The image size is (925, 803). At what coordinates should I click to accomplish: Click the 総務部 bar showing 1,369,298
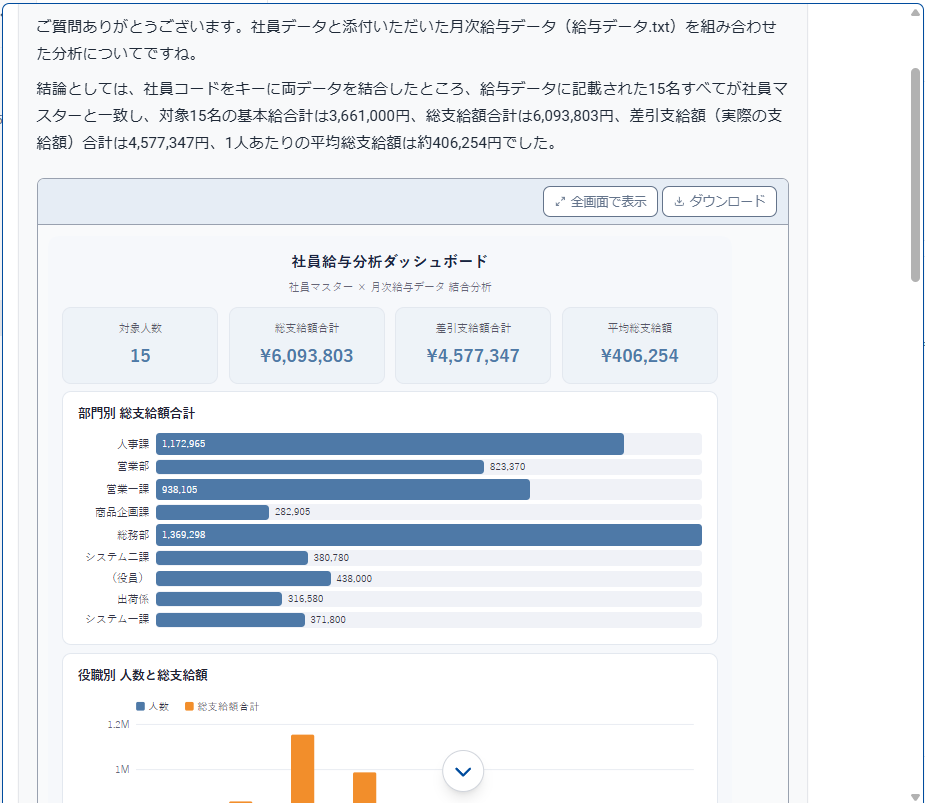point(429,535)
